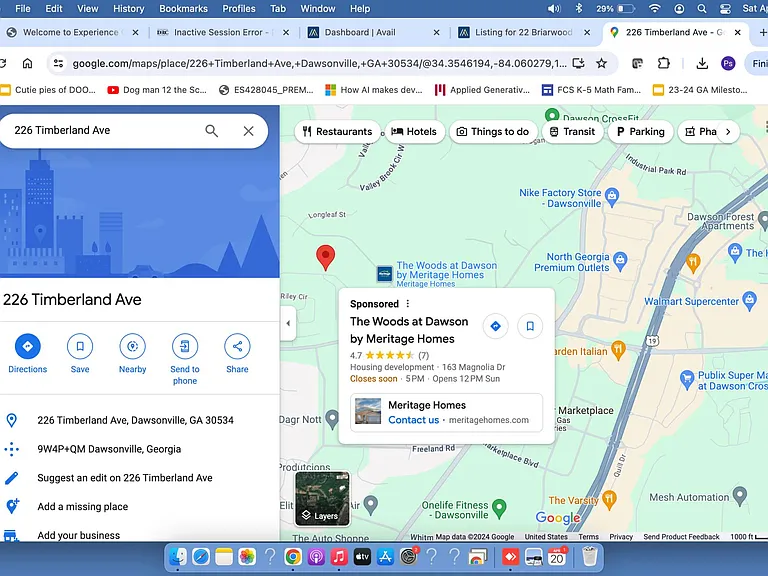
Task: Click the address bar URL
Action: point(319,63)
